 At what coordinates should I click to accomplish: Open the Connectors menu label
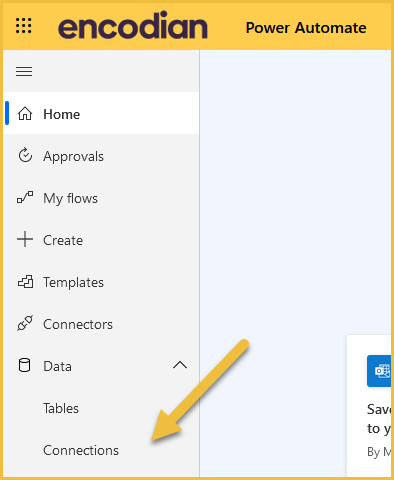click(78, 324)
